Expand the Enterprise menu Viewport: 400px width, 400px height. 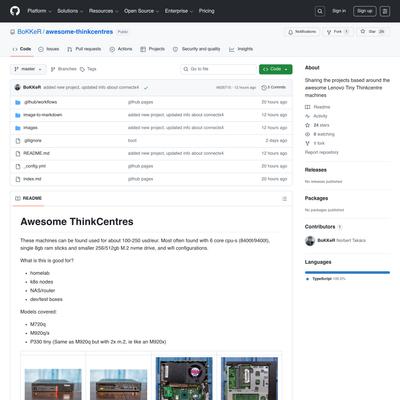[x=179, y=11]
